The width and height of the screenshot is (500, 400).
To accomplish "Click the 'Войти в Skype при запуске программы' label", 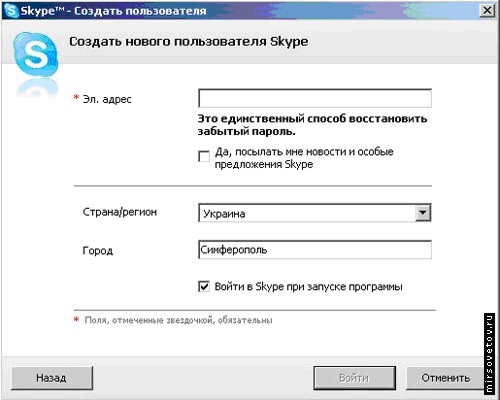I will (308, 287).
